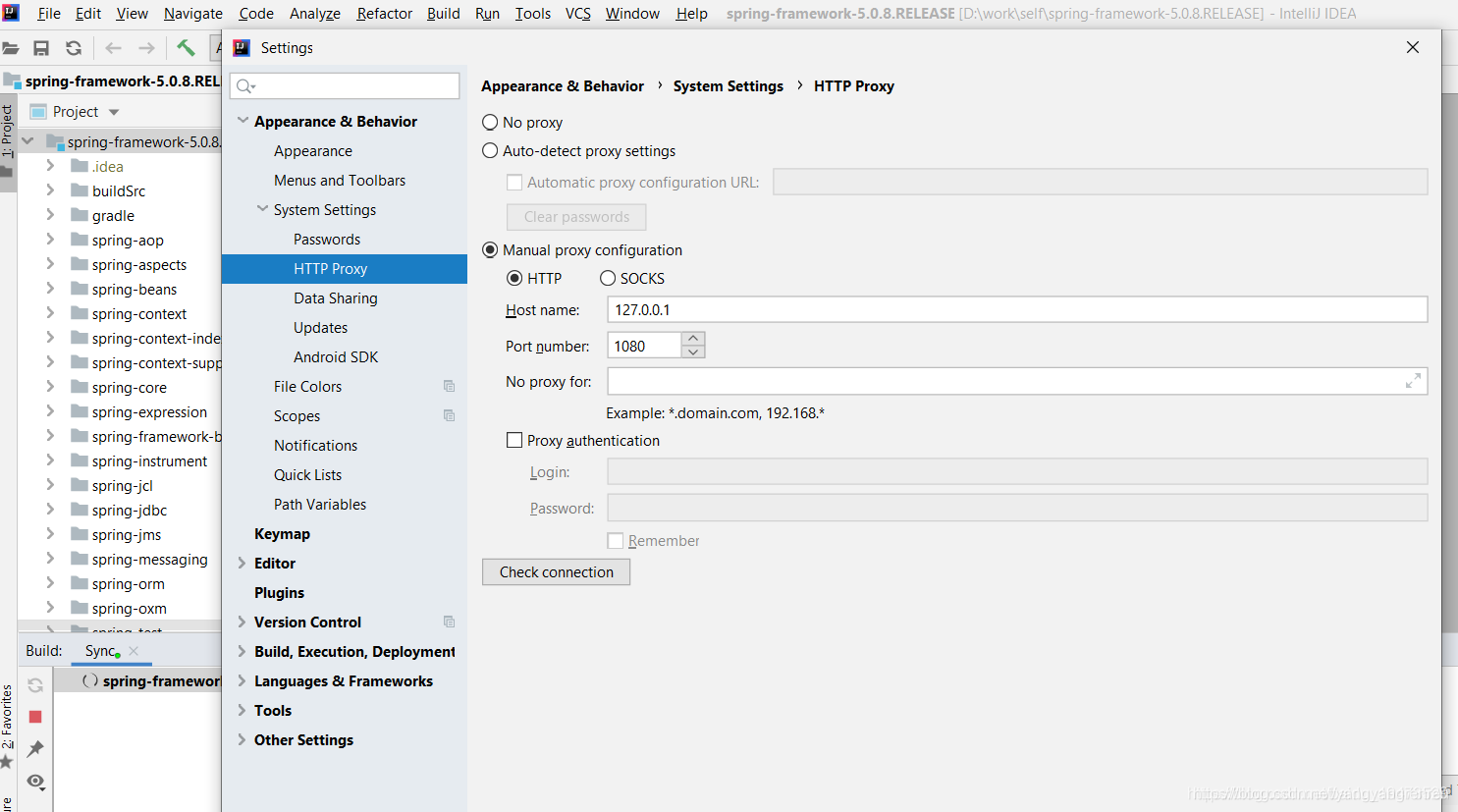Collapse the Appearance & Behavior settings group
Viewport: 1458px width, 812px height.
click(x=243, y=121)
